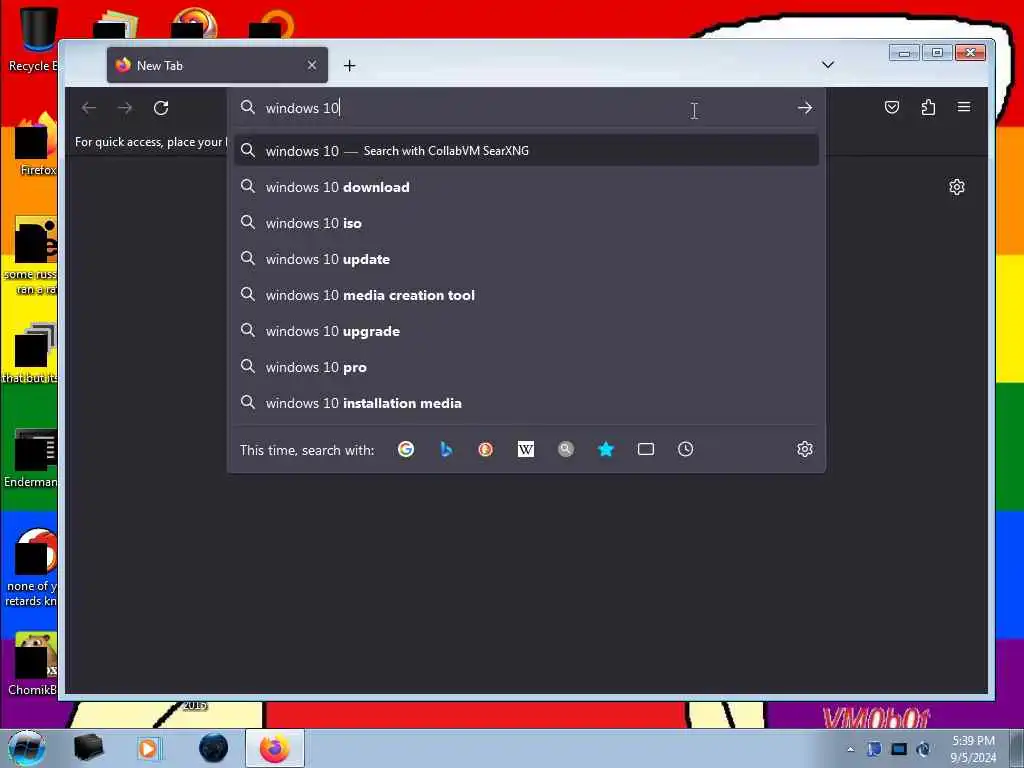Go back one page
Screen dimensions: 1024x768
[x=89, y=108]
